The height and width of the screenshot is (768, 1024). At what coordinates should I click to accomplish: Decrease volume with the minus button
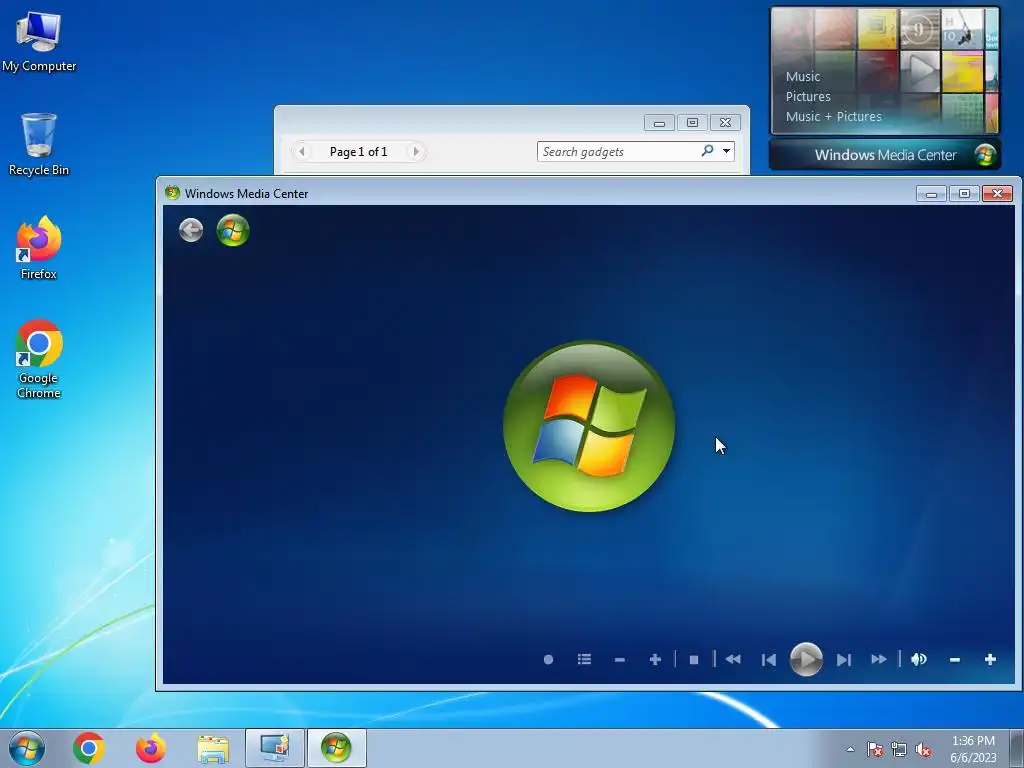pos(955,660)
